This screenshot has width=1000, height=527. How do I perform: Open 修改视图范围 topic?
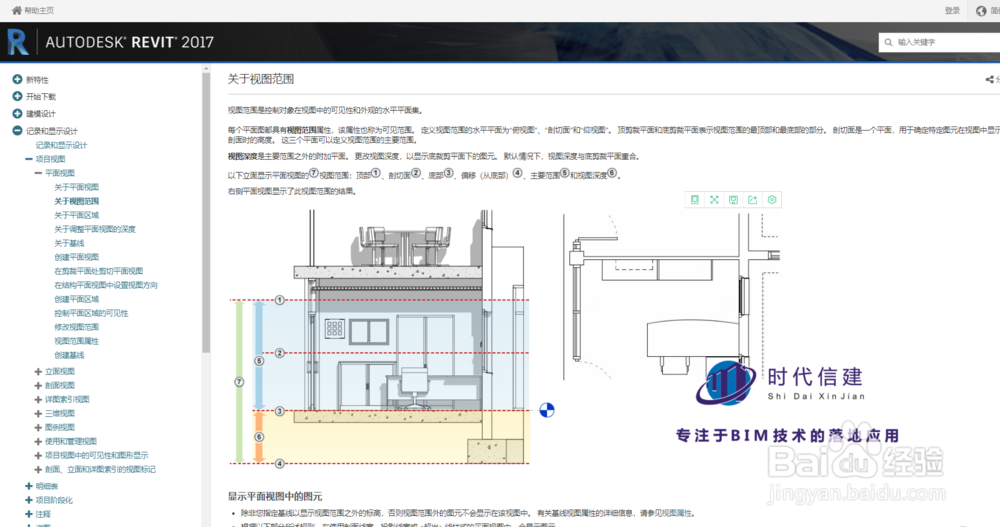point(77,327)
